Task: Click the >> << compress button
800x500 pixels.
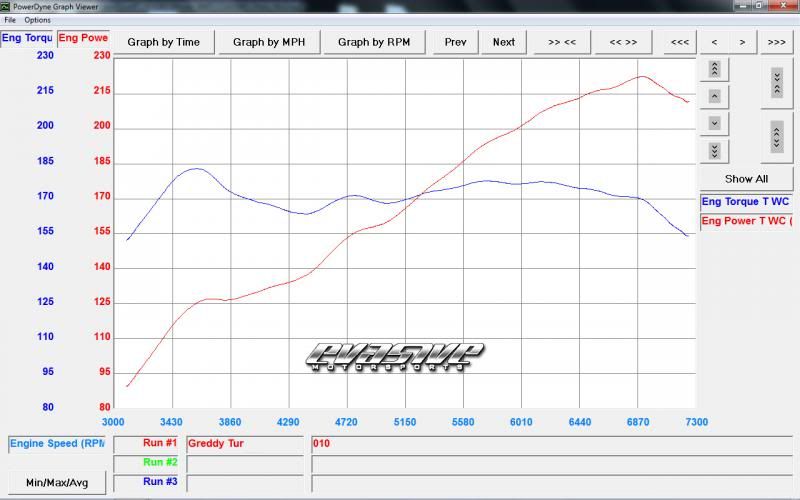Action: (x=562, y=42)
